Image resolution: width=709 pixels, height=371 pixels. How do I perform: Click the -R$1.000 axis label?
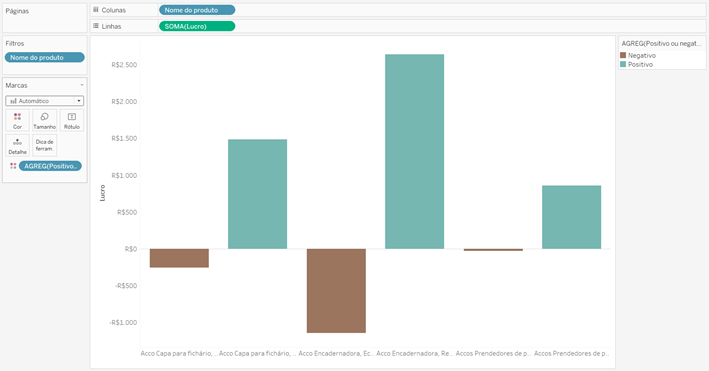coord(123,323)
